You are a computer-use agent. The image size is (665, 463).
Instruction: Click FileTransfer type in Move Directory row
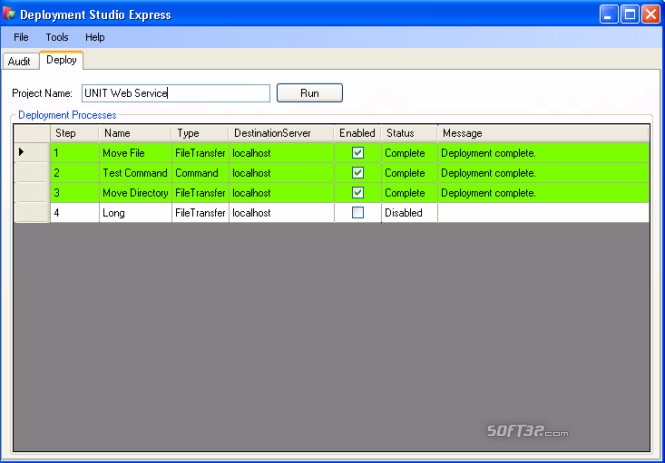click(x=200, y=192)
